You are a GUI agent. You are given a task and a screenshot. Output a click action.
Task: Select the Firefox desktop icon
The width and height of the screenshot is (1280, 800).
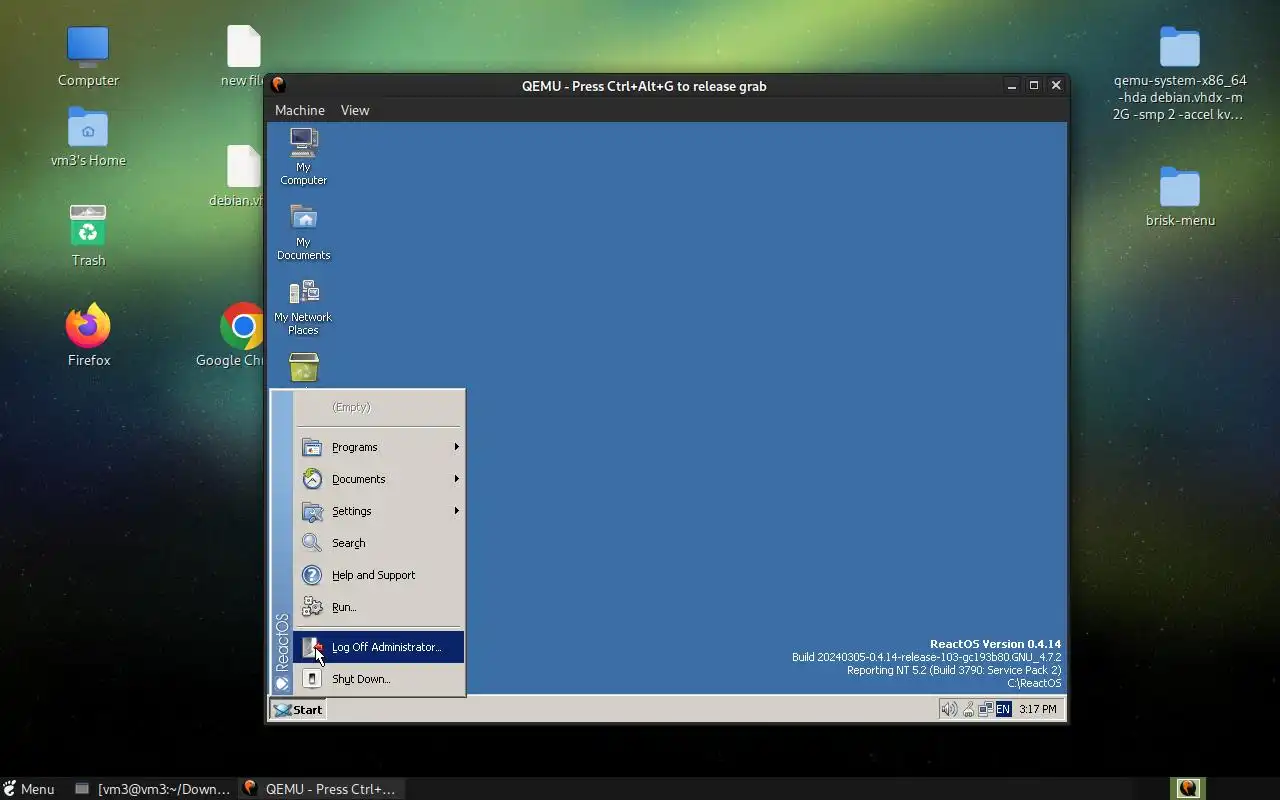(x=88, y=325)
